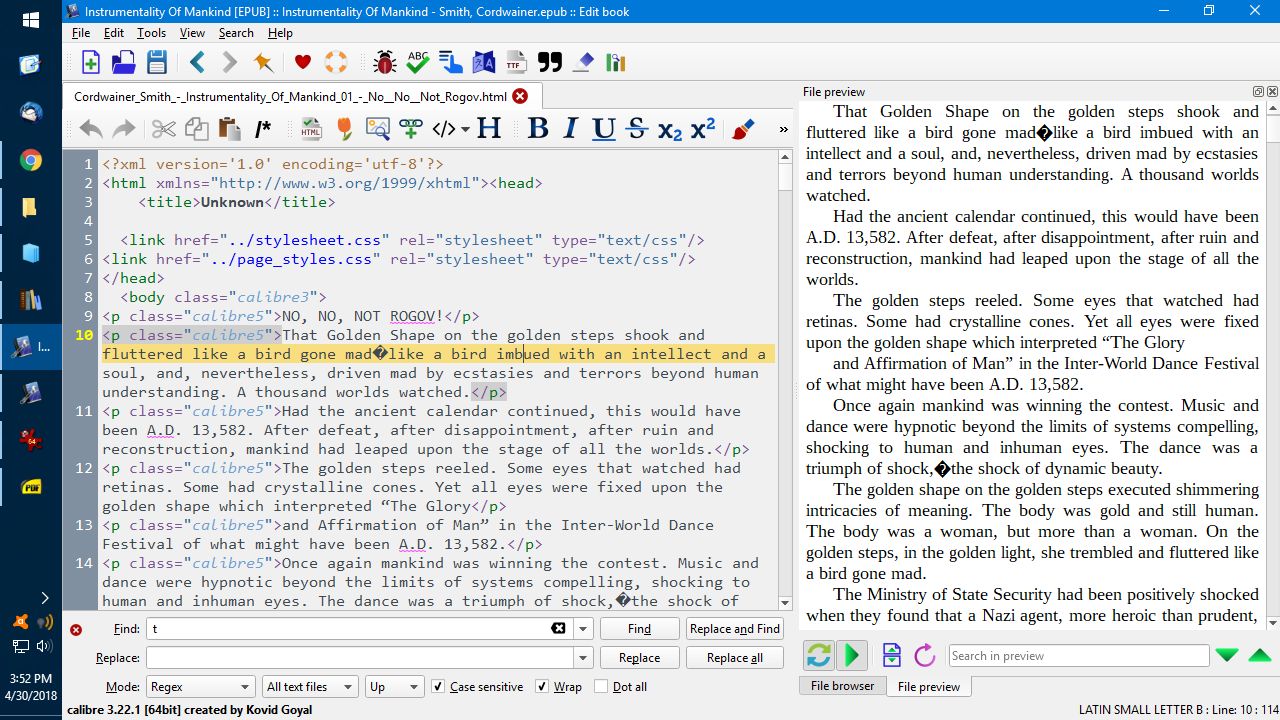1280x720 pixels.
Task: Run the ABC spell check
Action: (418, 63)
